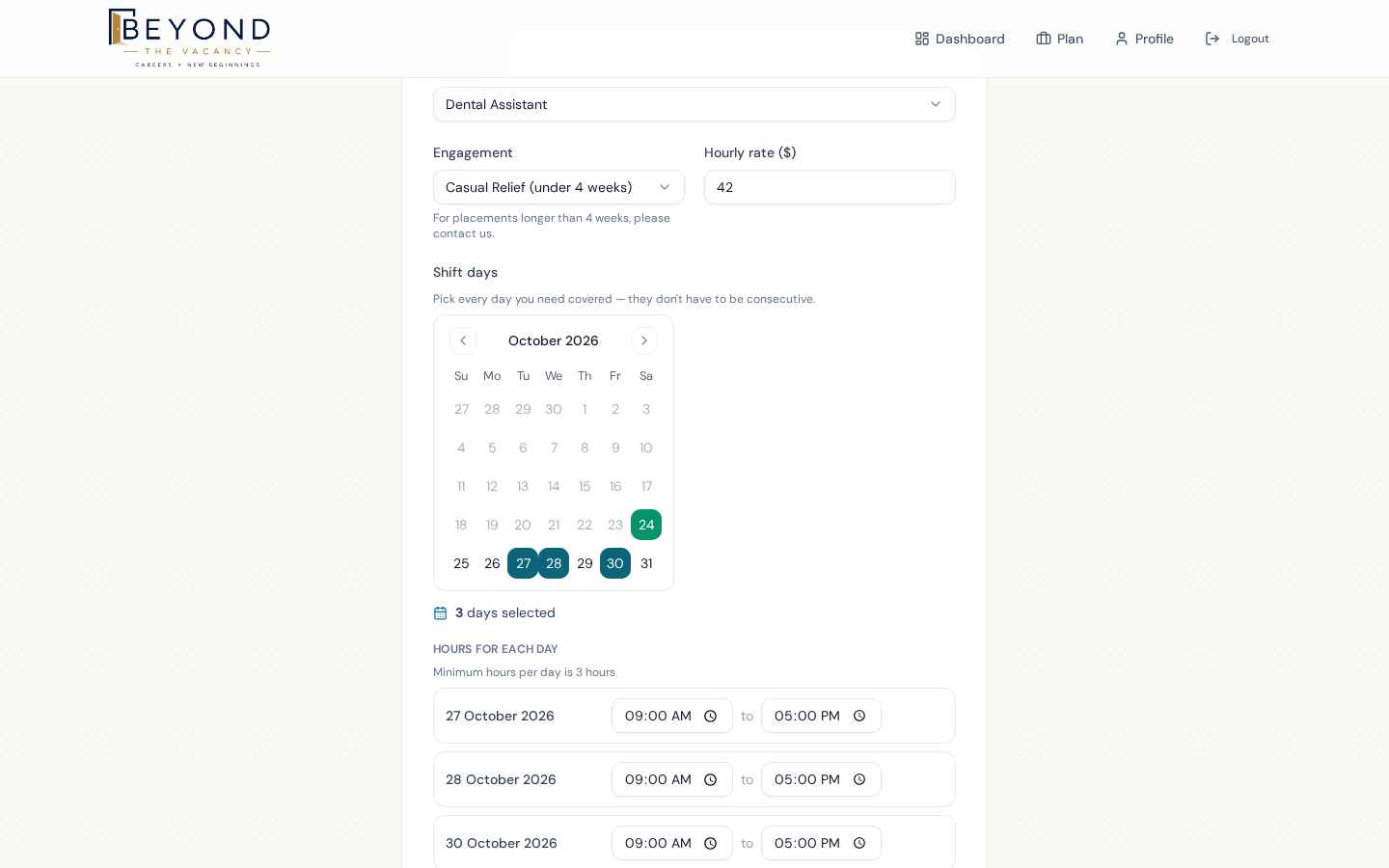The image size is (1389, 868).
Task: Click the Profile person icon
Action: point(1122,39)
